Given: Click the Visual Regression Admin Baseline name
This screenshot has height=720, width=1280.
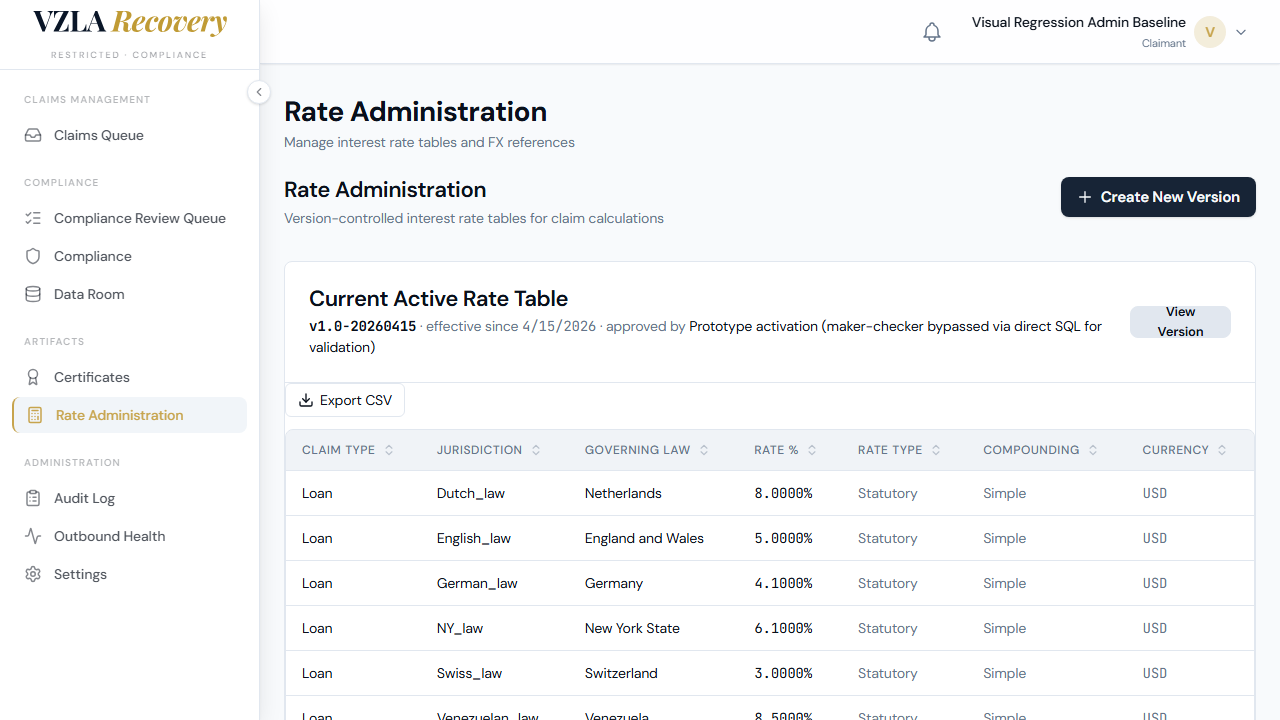Looking at the screenshot, I should [1079, 22].
